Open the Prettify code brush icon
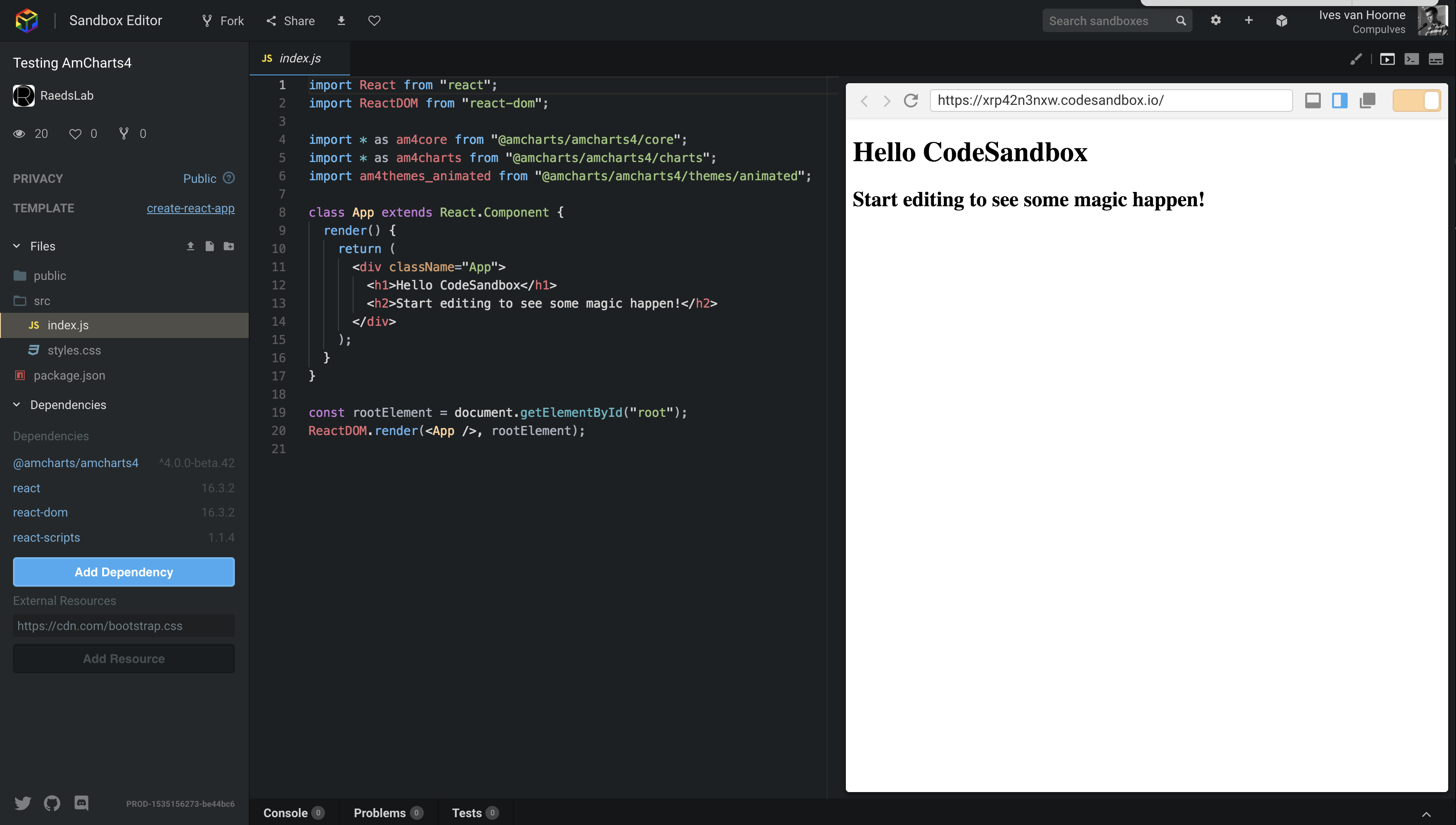This screenshot has width=1456, height=825. pyautogui.click(x=1356, y=58)
